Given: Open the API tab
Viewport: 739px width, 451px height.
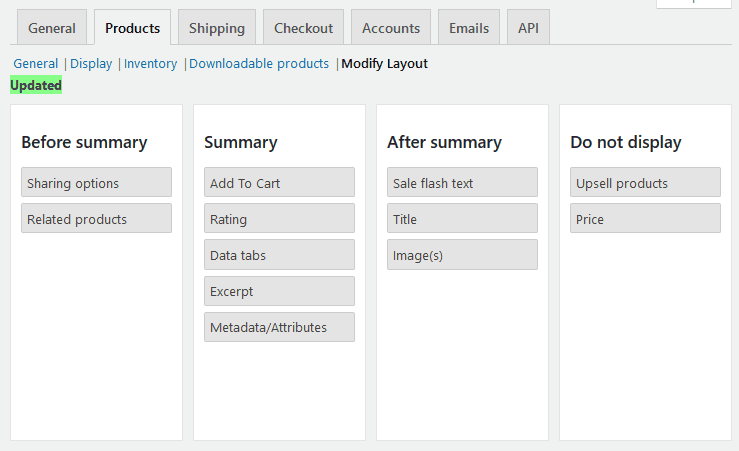Looking at the screenshot, I should pyautogui.click(x=528, y=28).
